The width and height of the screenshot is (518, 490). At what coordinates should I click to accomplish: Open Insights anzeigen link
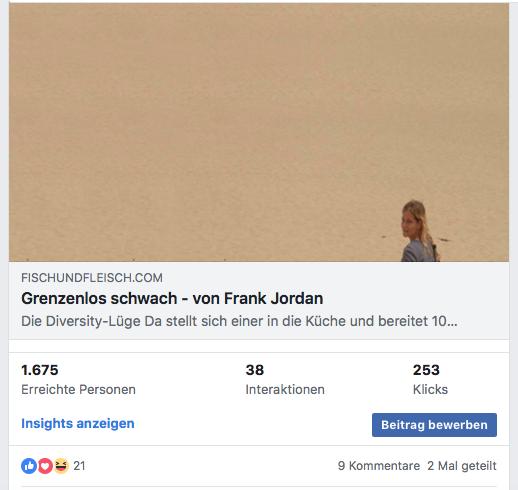[x=78, y=423]
